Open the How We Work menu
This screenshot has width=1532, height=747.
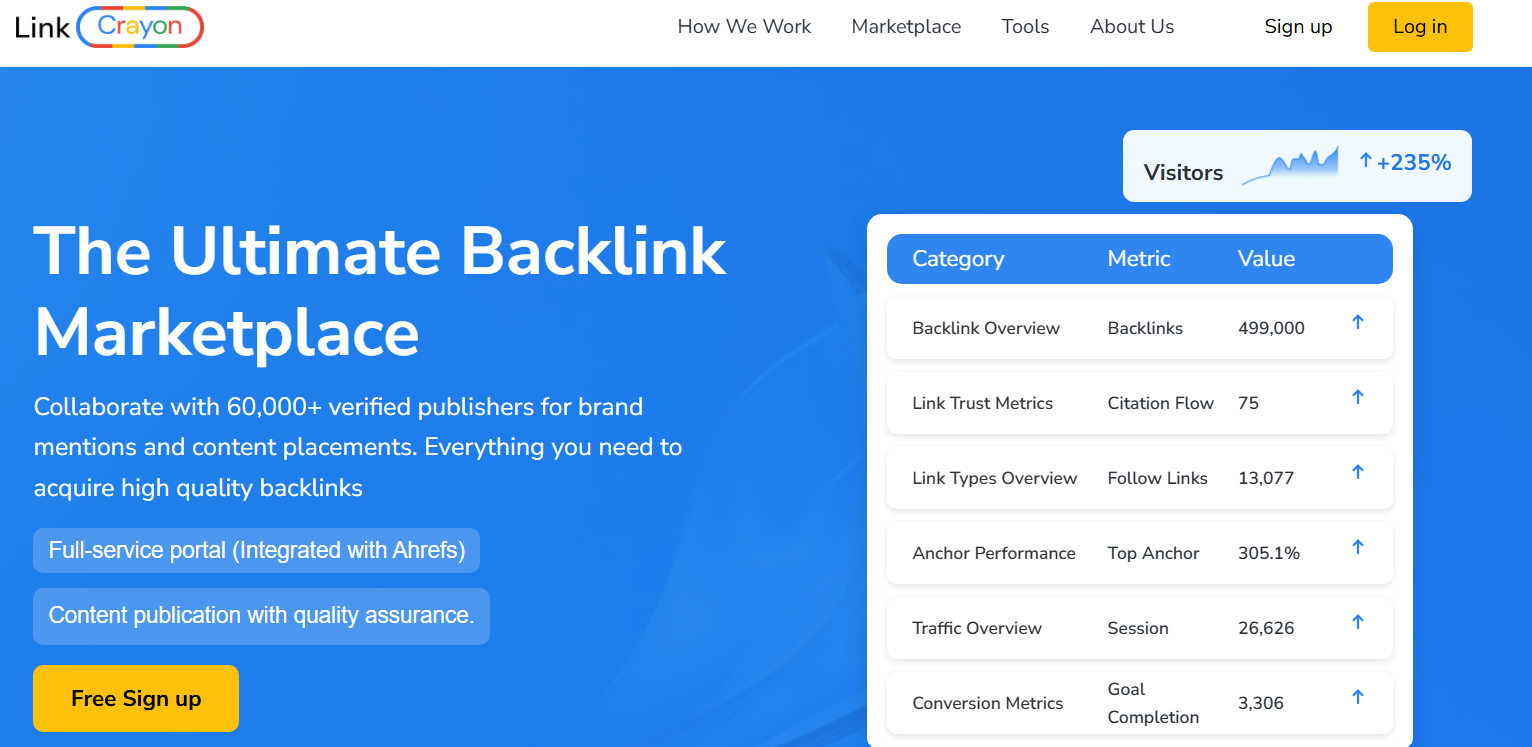744,27
